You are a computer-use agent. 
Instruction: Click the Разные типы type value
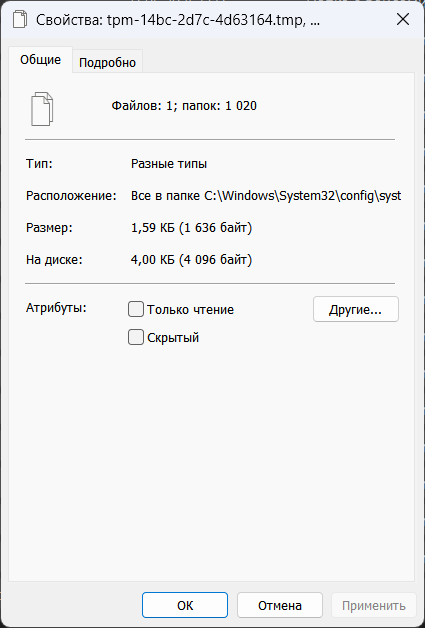[x=169, y=164]
